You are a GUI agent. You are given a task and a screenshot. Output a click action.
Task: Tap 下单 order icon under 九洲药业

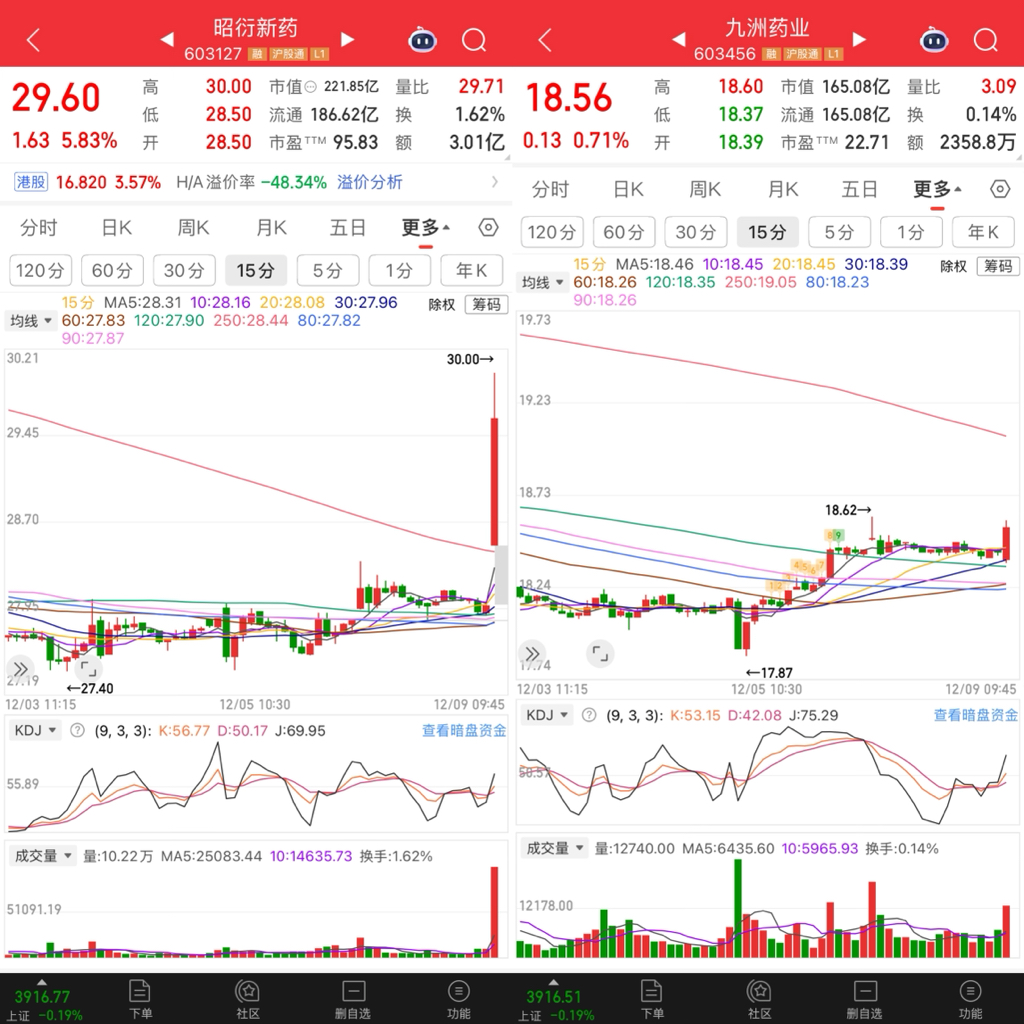[652, 999]
